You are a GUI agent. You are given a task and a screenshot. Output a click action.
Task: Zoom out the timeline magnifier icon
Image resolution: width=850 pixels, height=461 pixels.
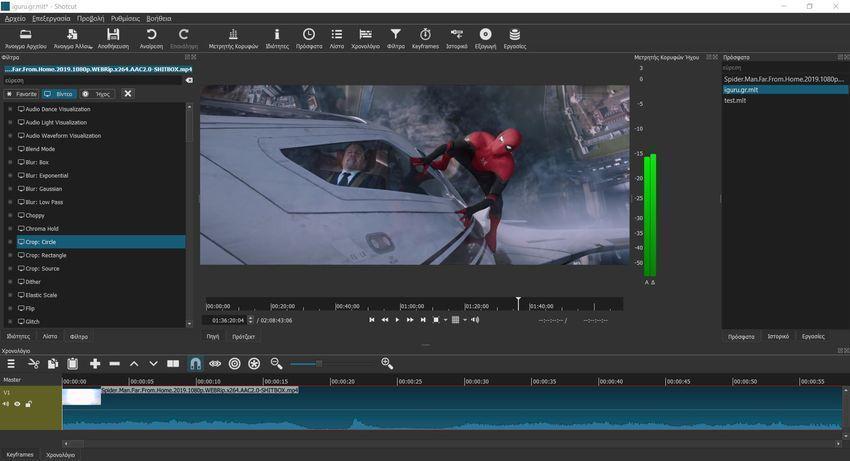click(276, 363)
